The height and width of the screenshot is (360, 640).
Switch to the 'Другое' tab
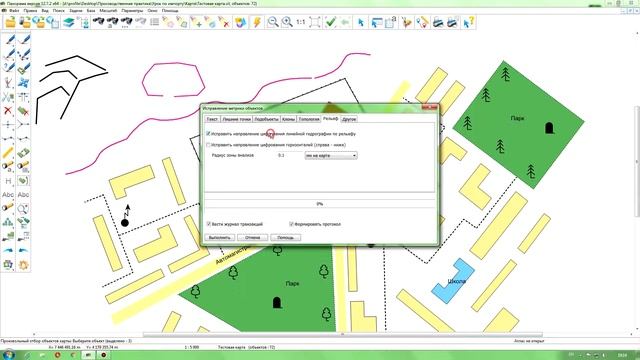click(349, 119)
